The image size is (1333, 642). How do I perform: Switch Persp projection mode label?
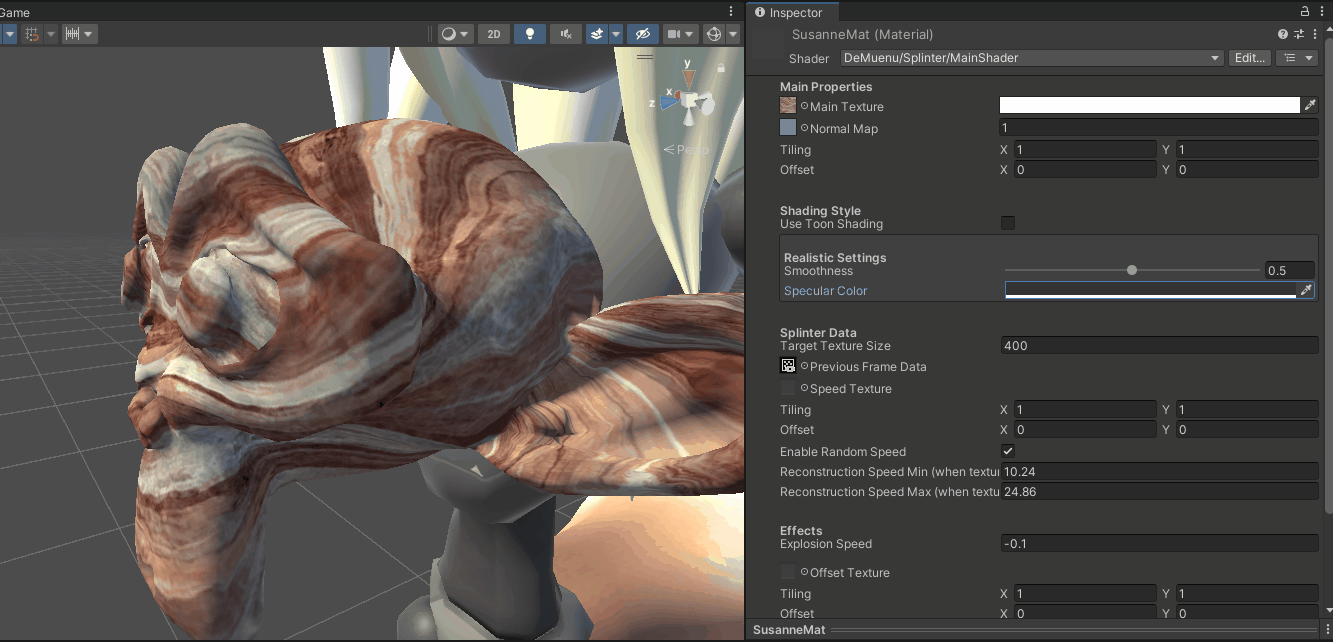[x=686, y=150]
